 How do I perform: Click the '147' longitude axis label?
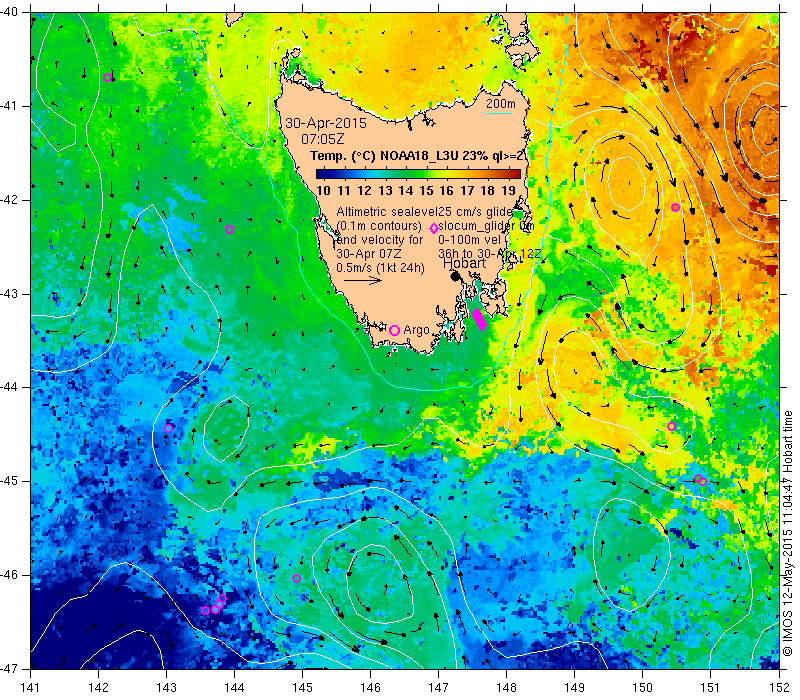(x=439, y=687)
